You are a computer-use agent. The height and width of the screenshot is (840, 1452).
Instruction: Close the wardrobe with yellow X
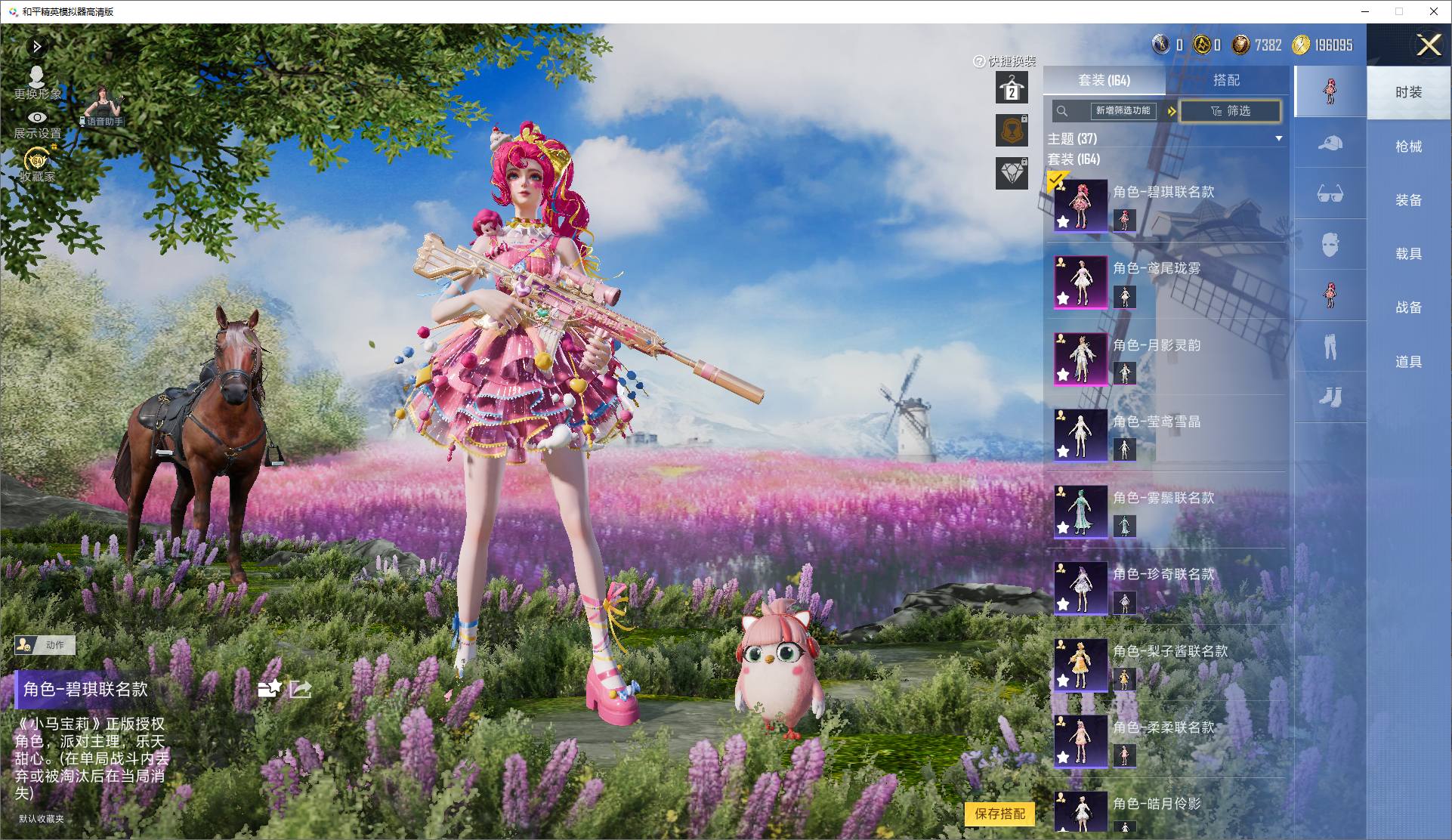1429,45
